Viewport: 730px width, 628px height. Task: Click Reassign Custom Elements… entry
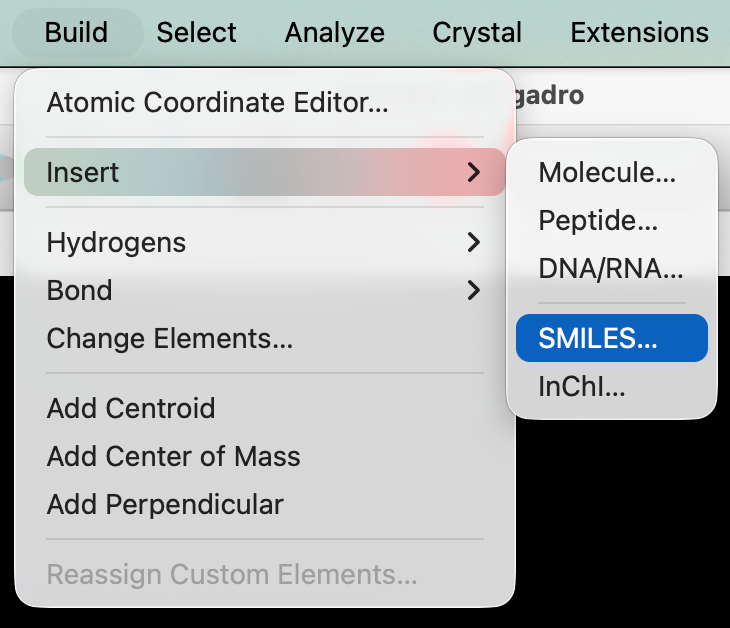pos(232,575)
